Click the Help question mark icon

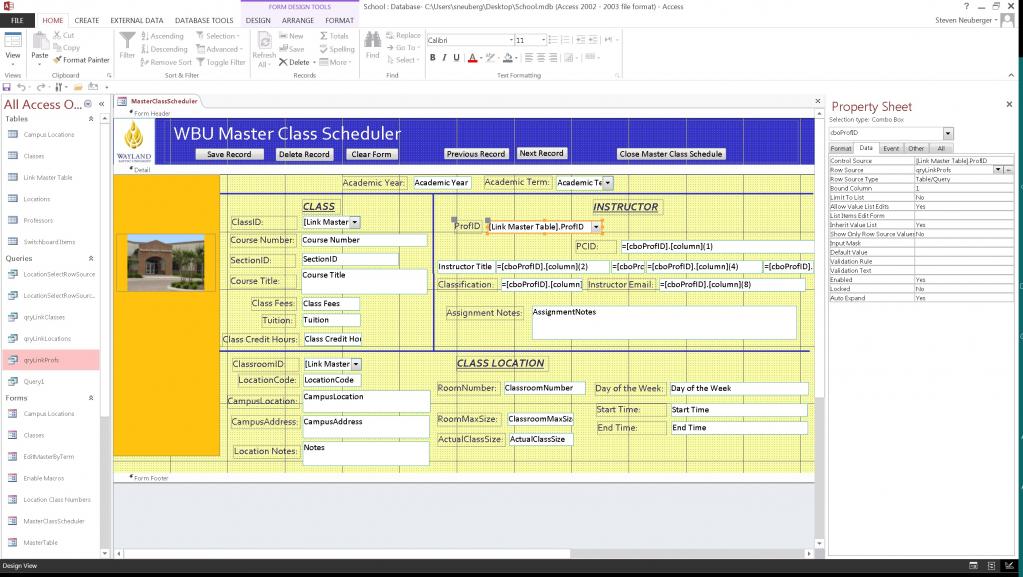(x=966, y=7)
